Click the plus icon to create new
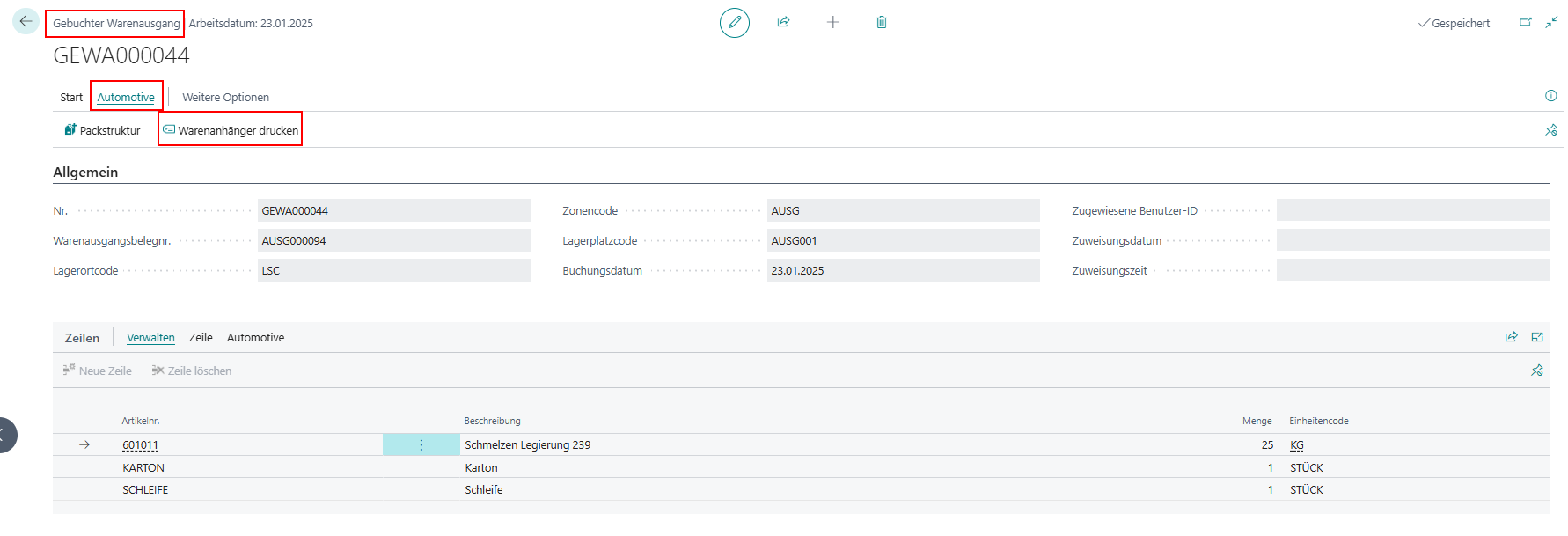1568x536 pixels. (x=832, y=22)
